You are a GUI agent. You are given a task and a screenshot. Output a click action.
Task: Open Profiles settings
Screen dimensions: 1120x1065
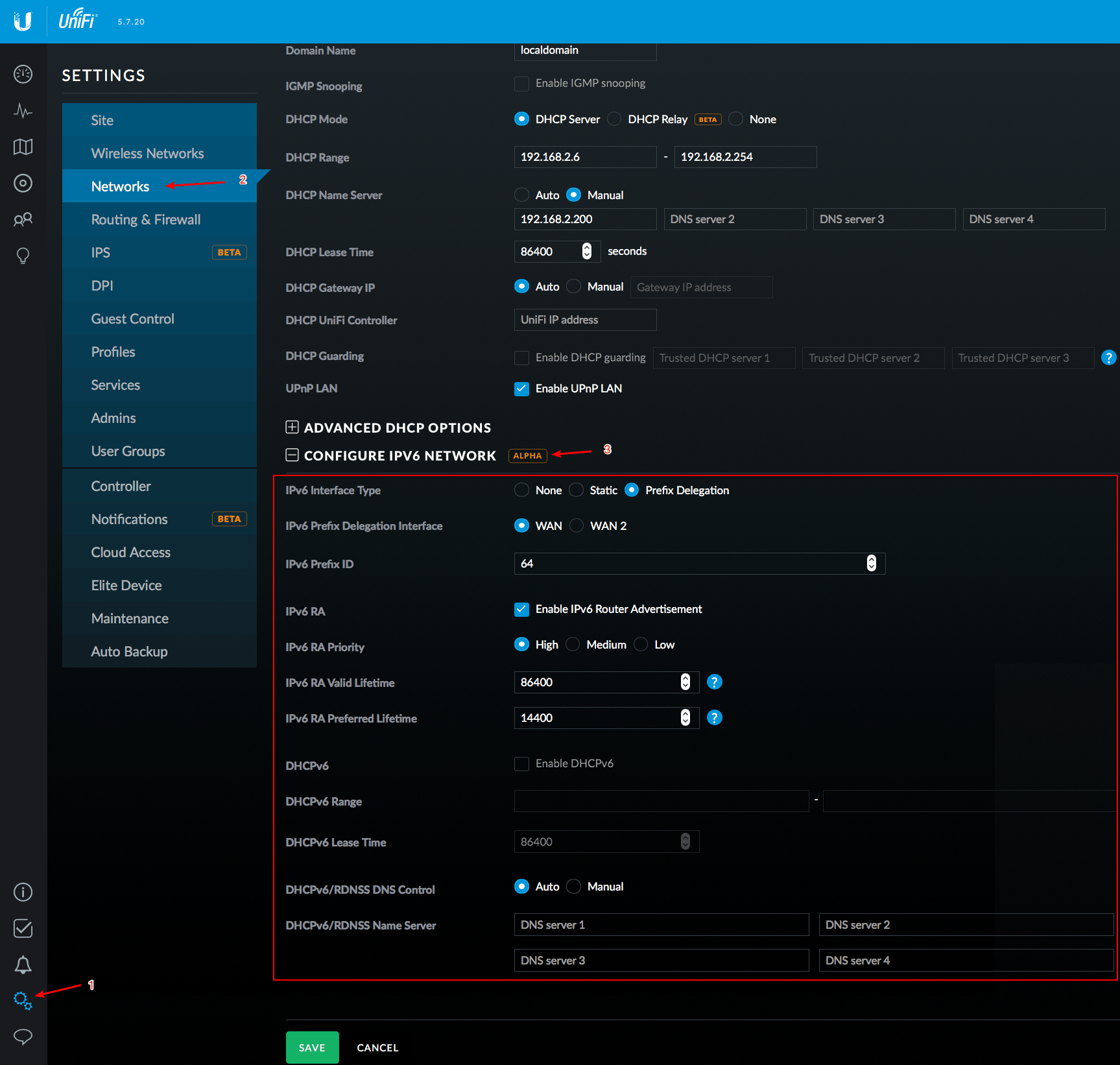click(160, 352)
